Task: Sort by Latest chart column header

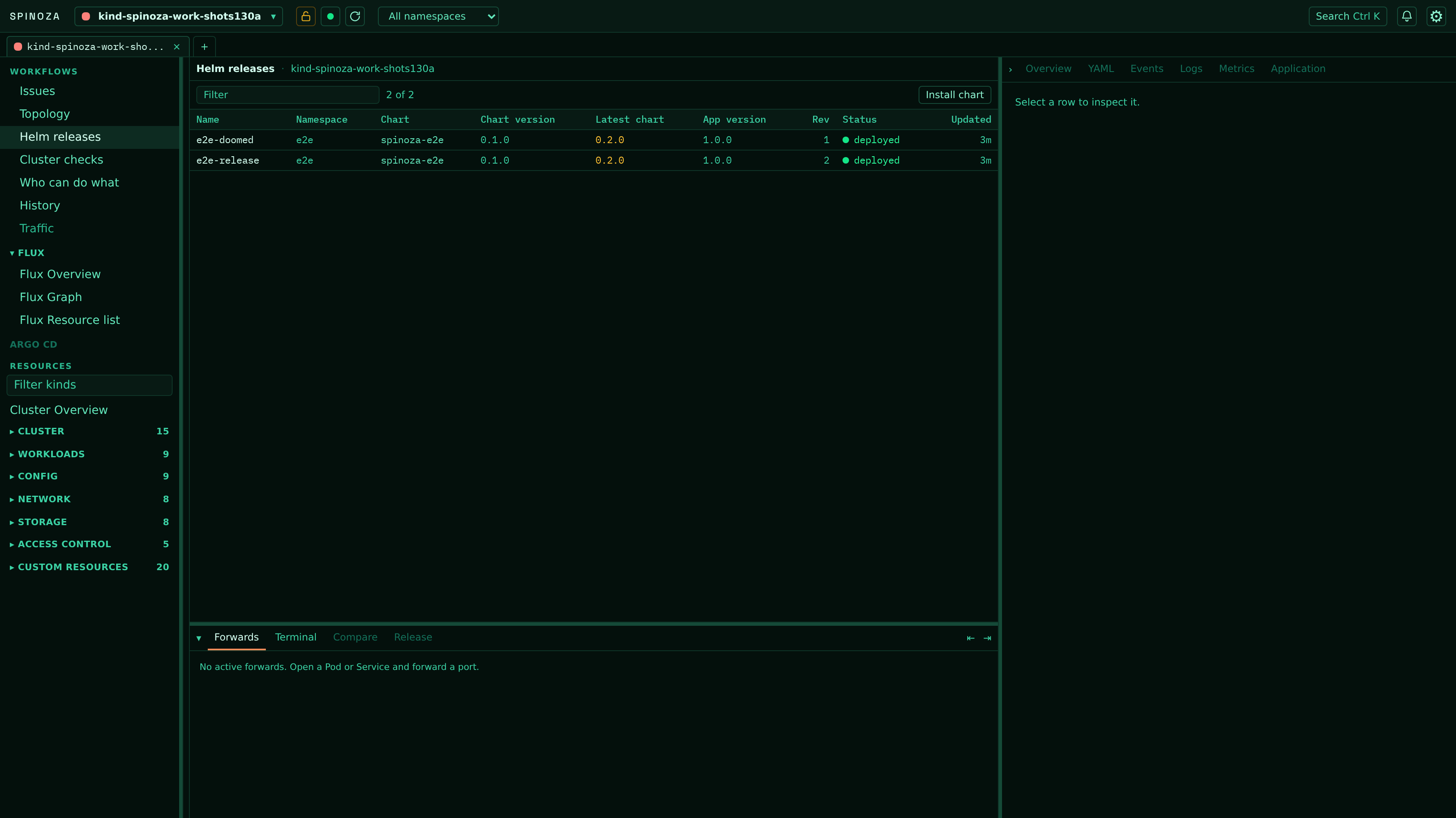Action: coord(630,120)
